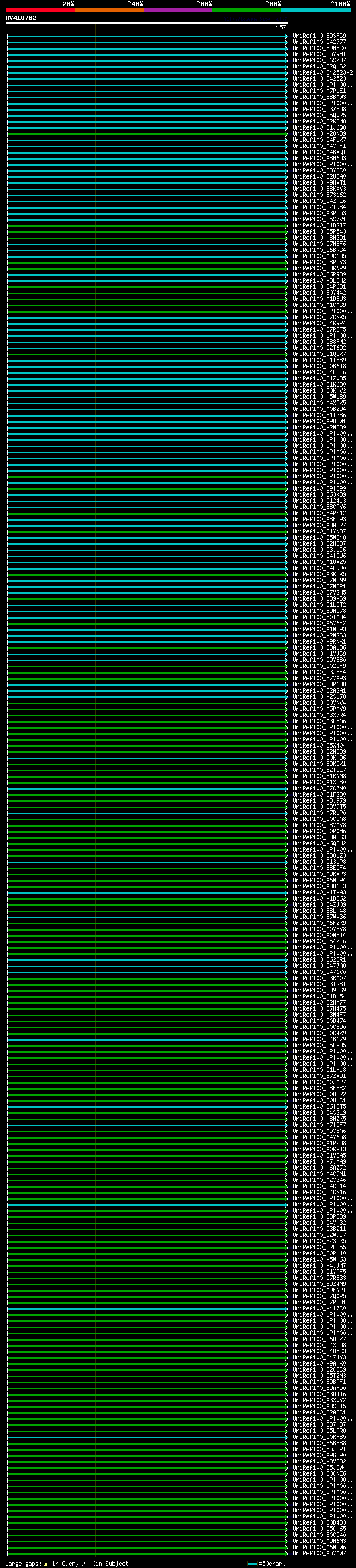The height and width of the screenshot is (1568, 356).
Task: Select hit label UniRef100_B9BRF1
Action: tap(319, 1382)
